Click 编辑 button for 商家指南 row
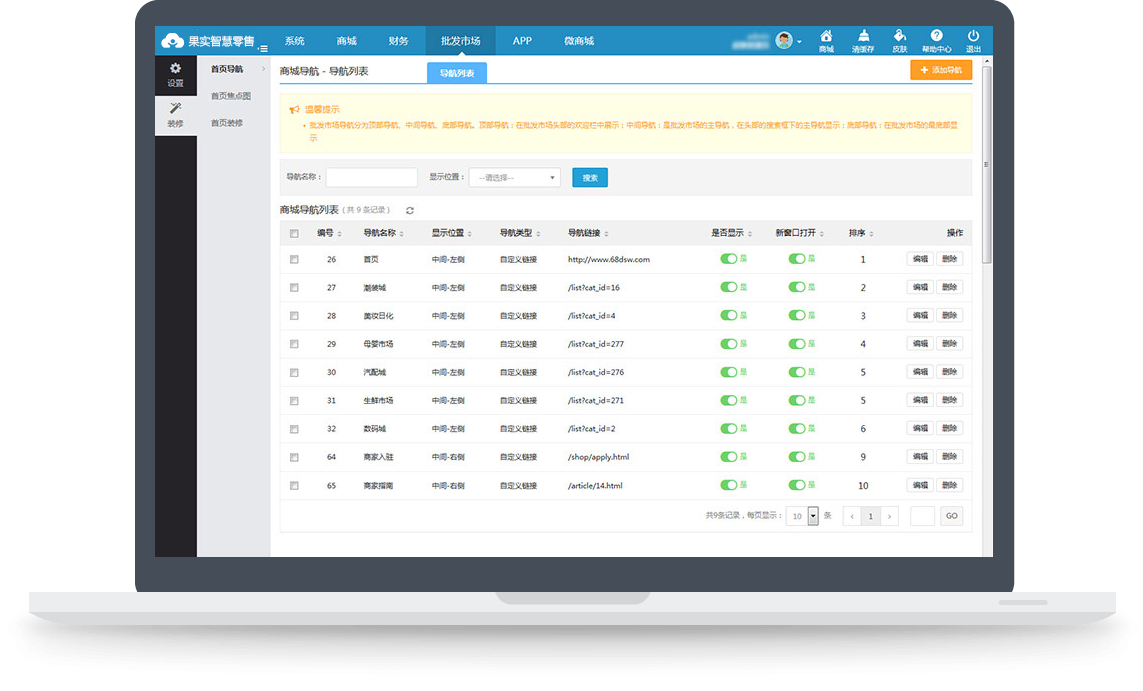 (919, 485)
